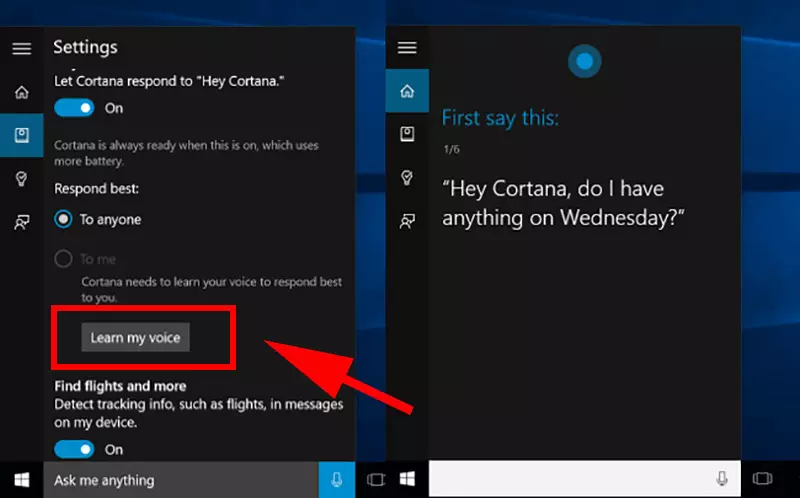
Task: Open hamburger menu in Cortana Settings panel
Action: (21, 48)
